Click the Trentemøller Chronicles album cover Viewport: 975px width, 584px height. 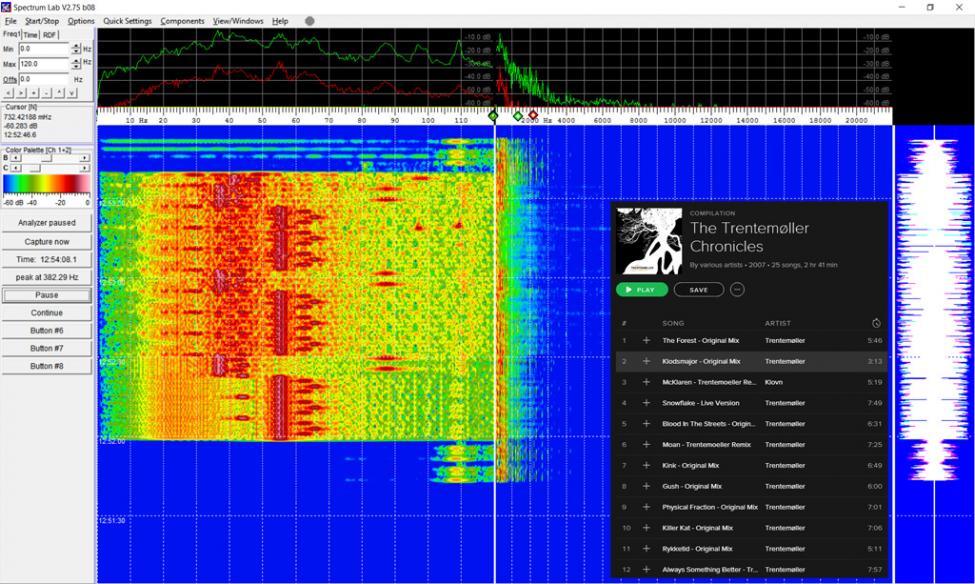649,241
